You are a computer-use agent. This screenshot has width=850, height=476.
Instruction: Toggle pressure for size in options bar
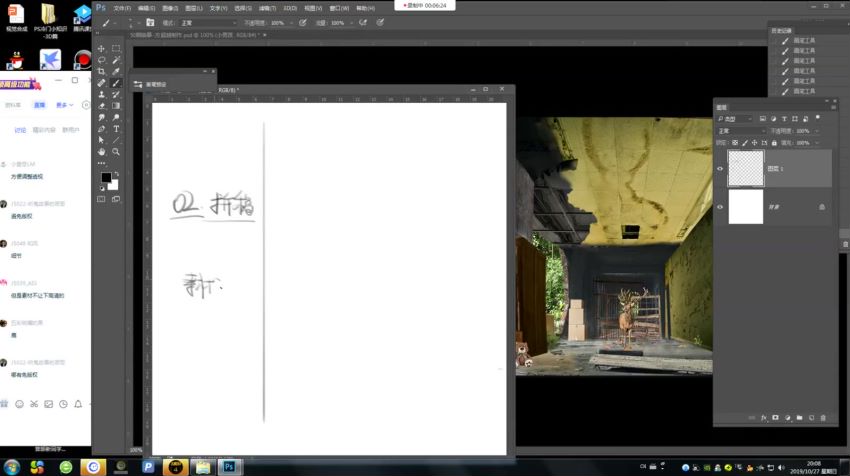(x=380, y=23)
